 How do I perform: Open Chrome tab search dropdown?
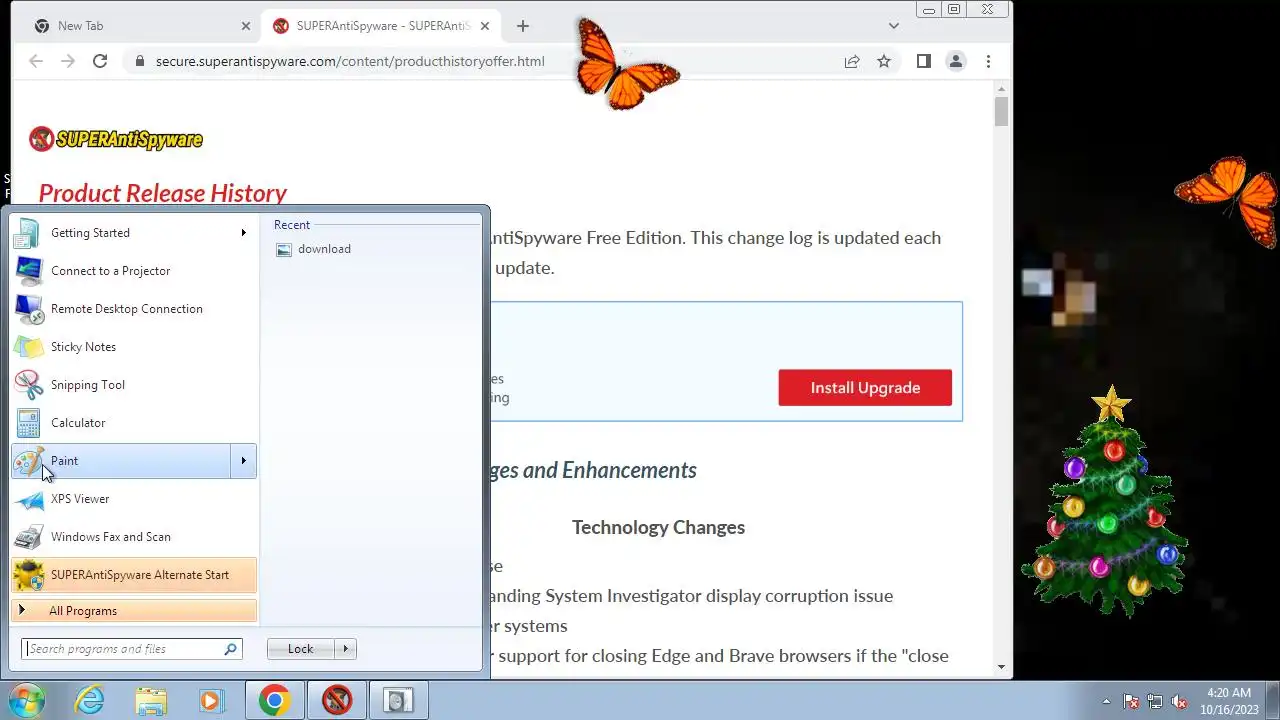click(894, 26)
